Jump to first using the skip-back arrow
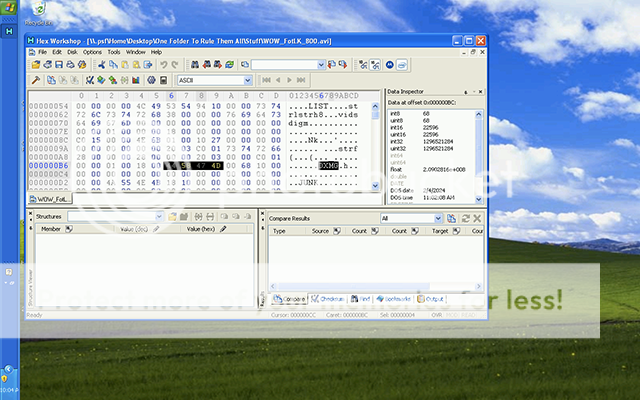This screenshot has width=640, height=400. [267, 80]
